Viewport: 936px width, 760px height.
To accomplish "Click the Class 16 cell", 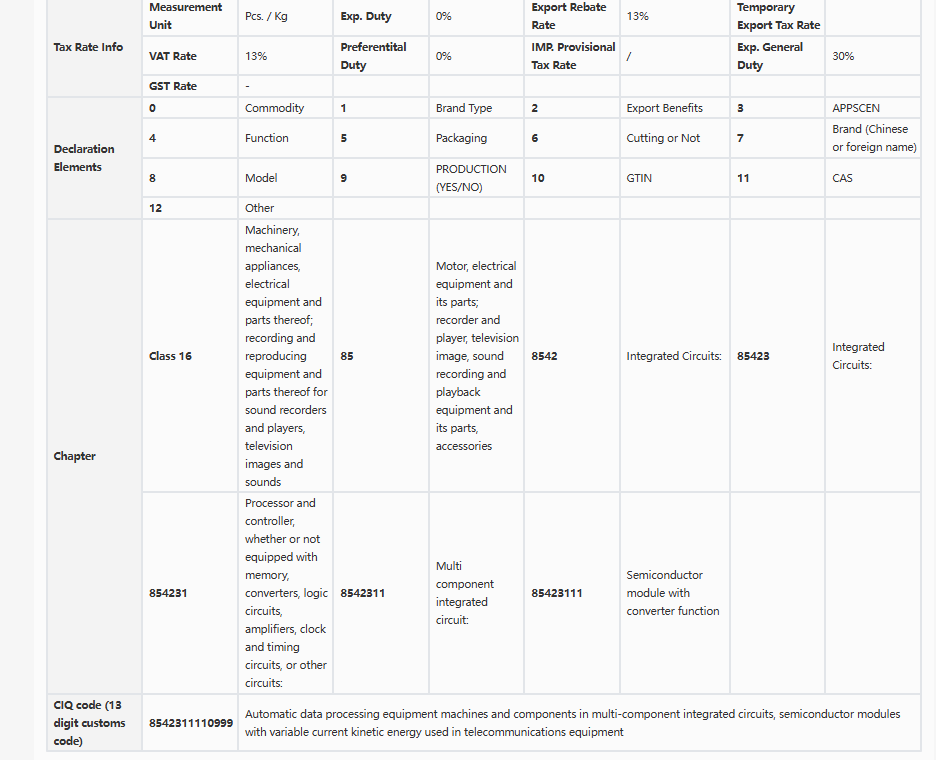I will [190, 356].
